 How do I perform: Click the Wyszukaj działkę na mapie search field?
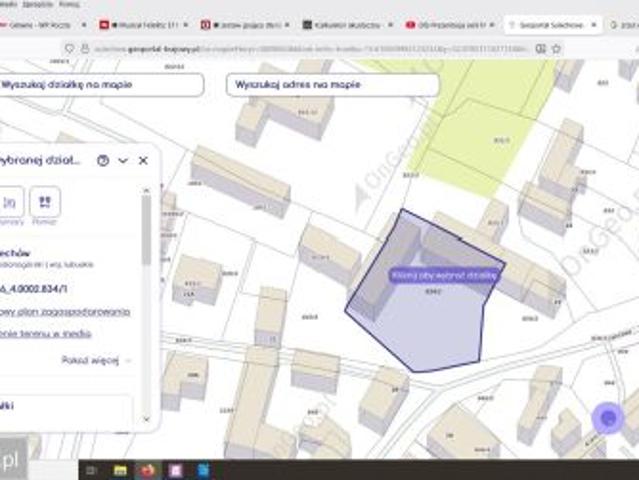(x=100, y=85)
